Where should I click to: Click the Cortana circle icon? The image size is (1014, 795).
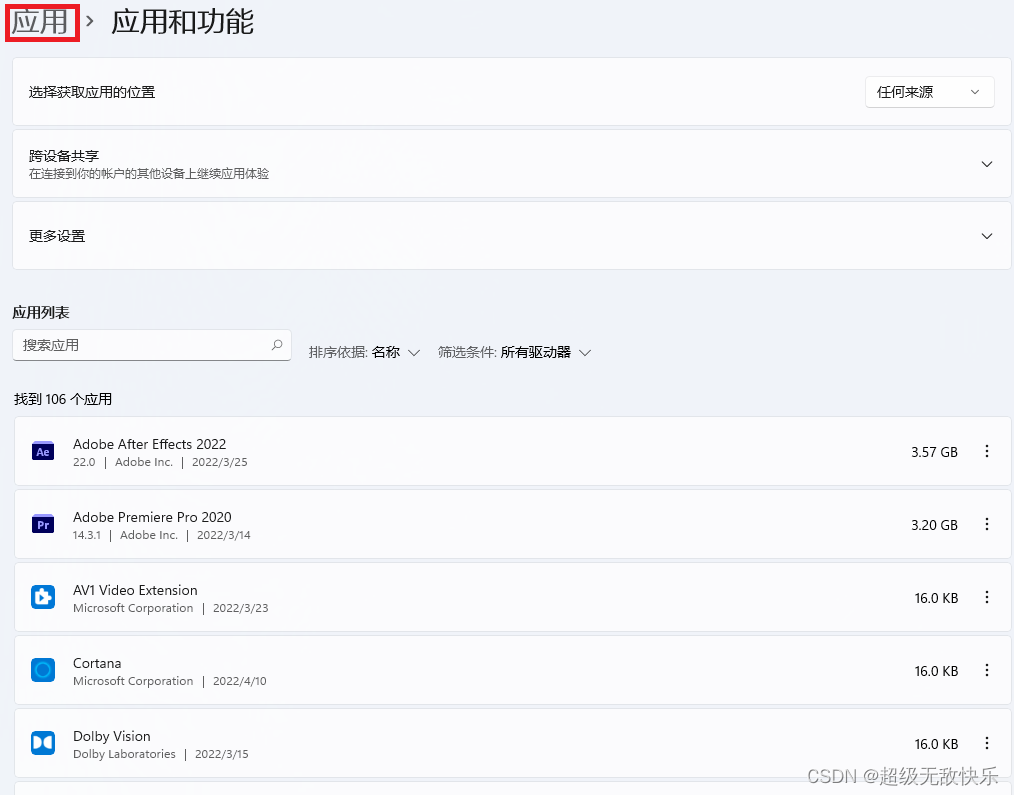43,670
